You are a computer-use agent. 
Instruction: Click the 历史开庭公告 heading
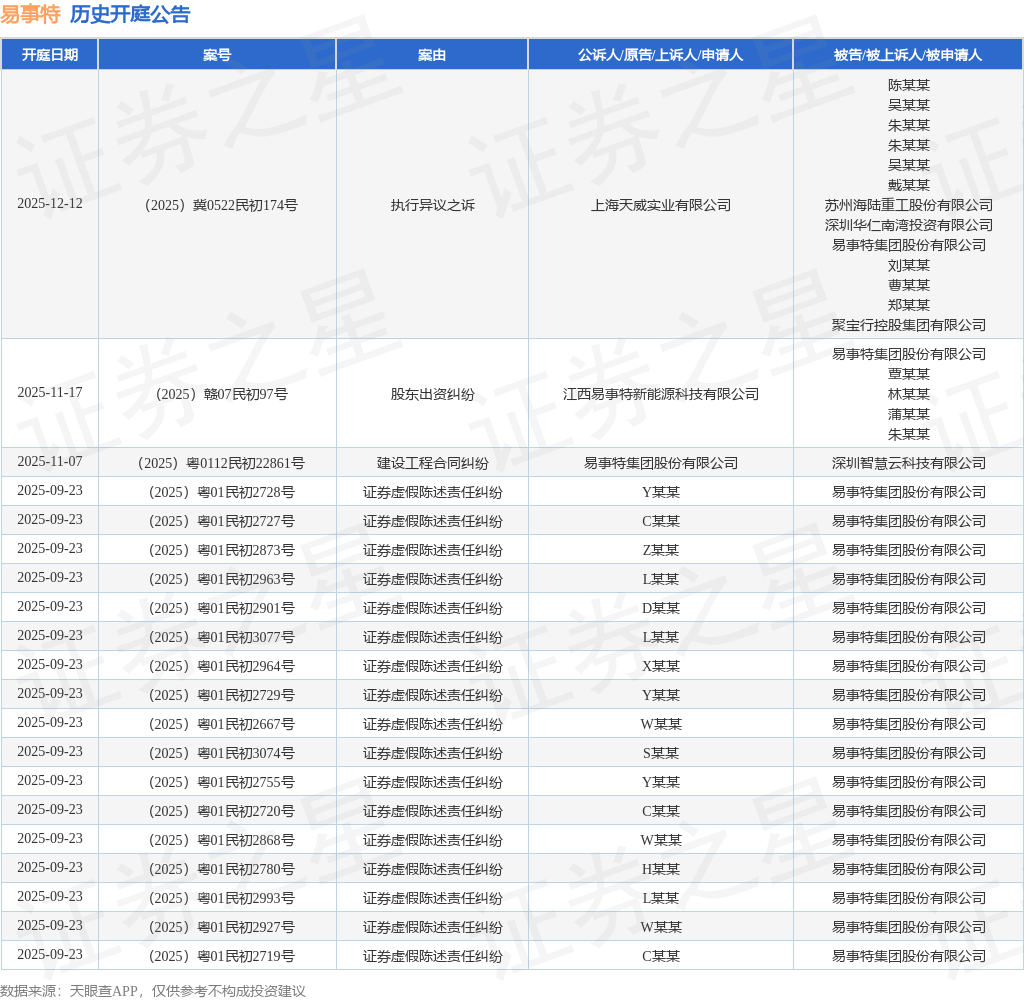click(130, 14)
